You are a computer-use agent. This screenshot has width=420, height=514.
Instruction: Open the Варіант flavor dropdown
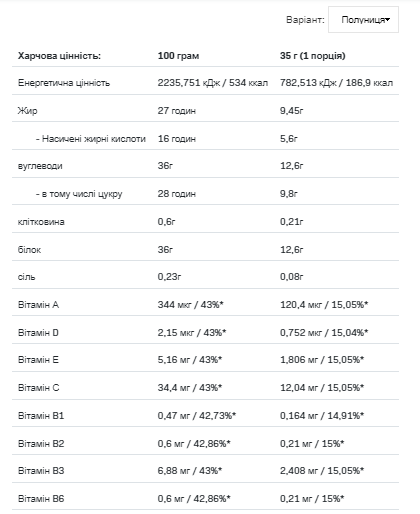363,20
